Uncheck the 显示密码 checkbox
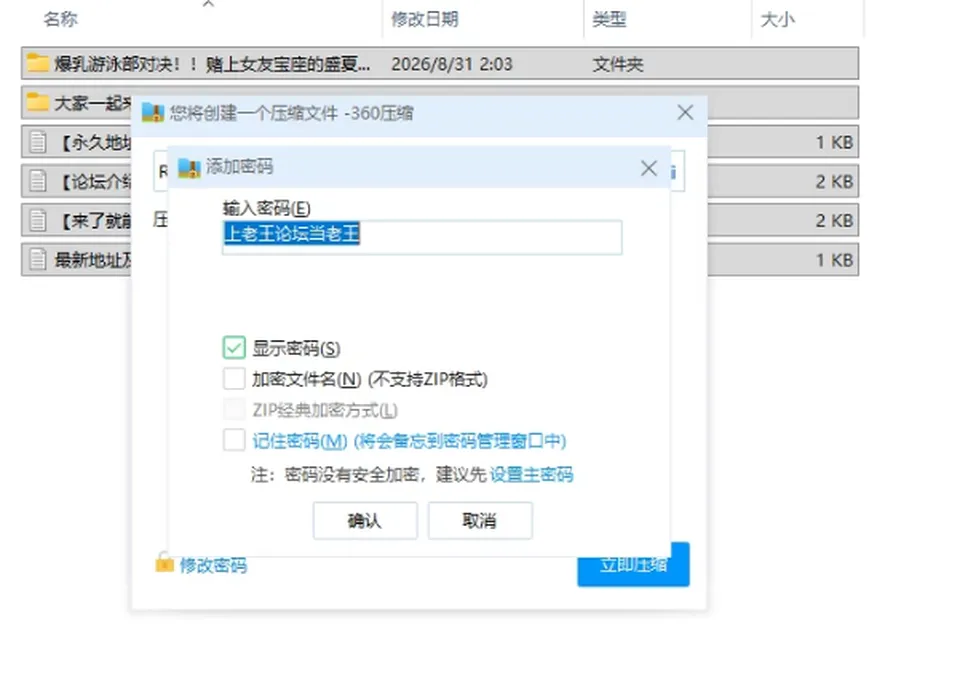The image size is (960, 695). 234,347
